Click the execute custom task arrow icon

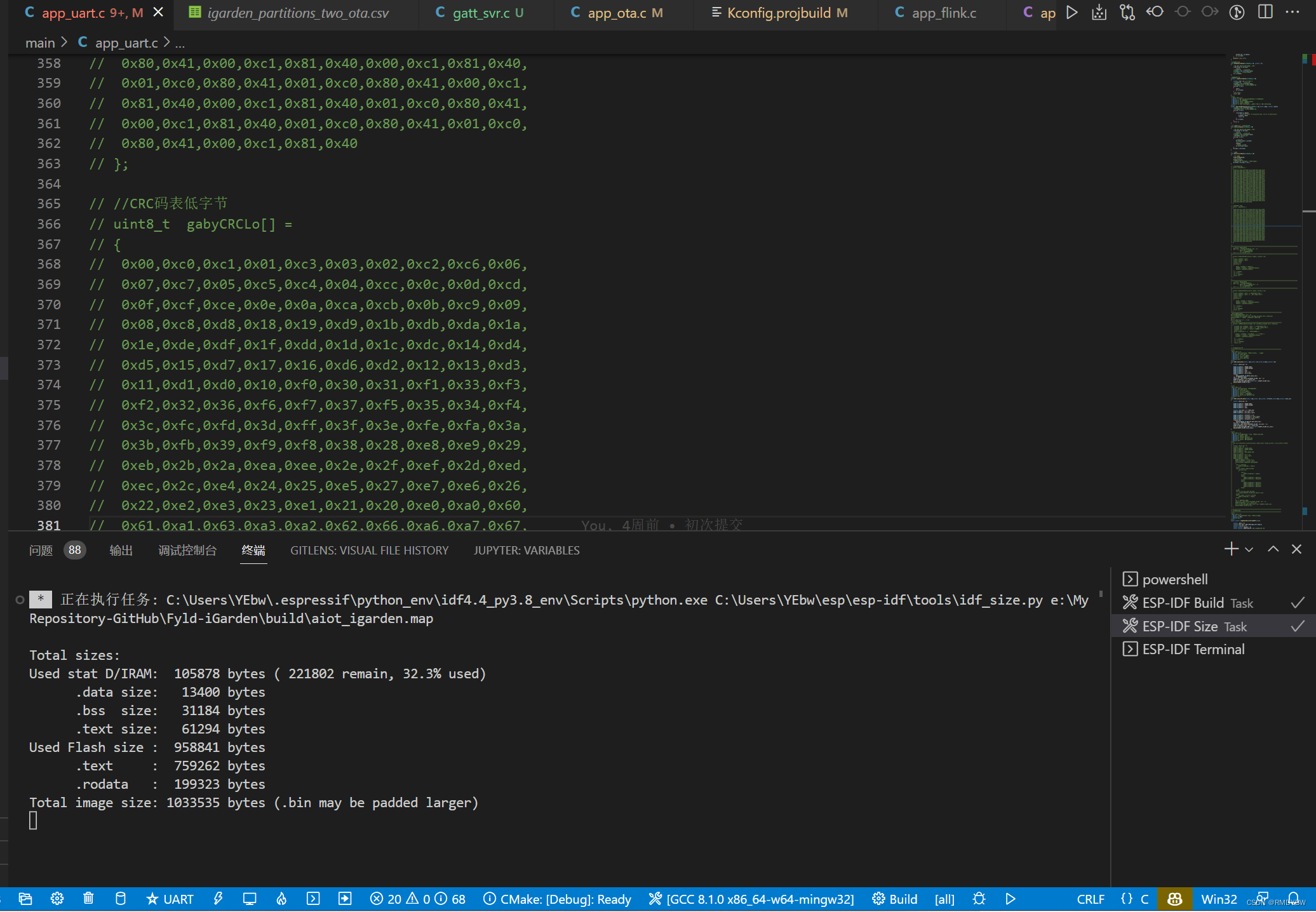[345, 899]
